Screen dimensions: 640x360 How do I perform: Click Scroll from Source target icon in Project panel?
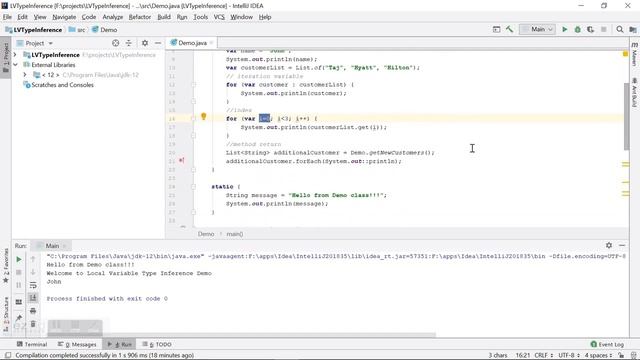116,43
